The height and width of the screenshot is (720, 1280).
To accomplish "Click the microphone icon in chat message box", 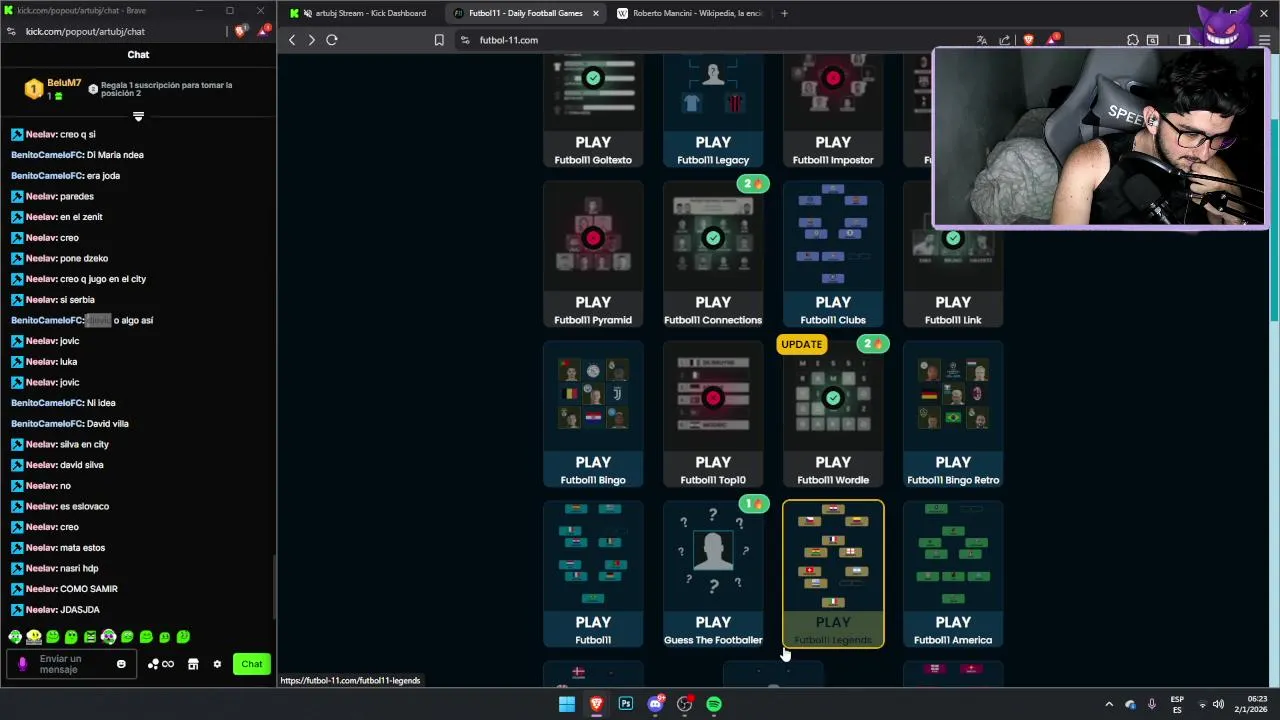I will [x=22, y=664].
